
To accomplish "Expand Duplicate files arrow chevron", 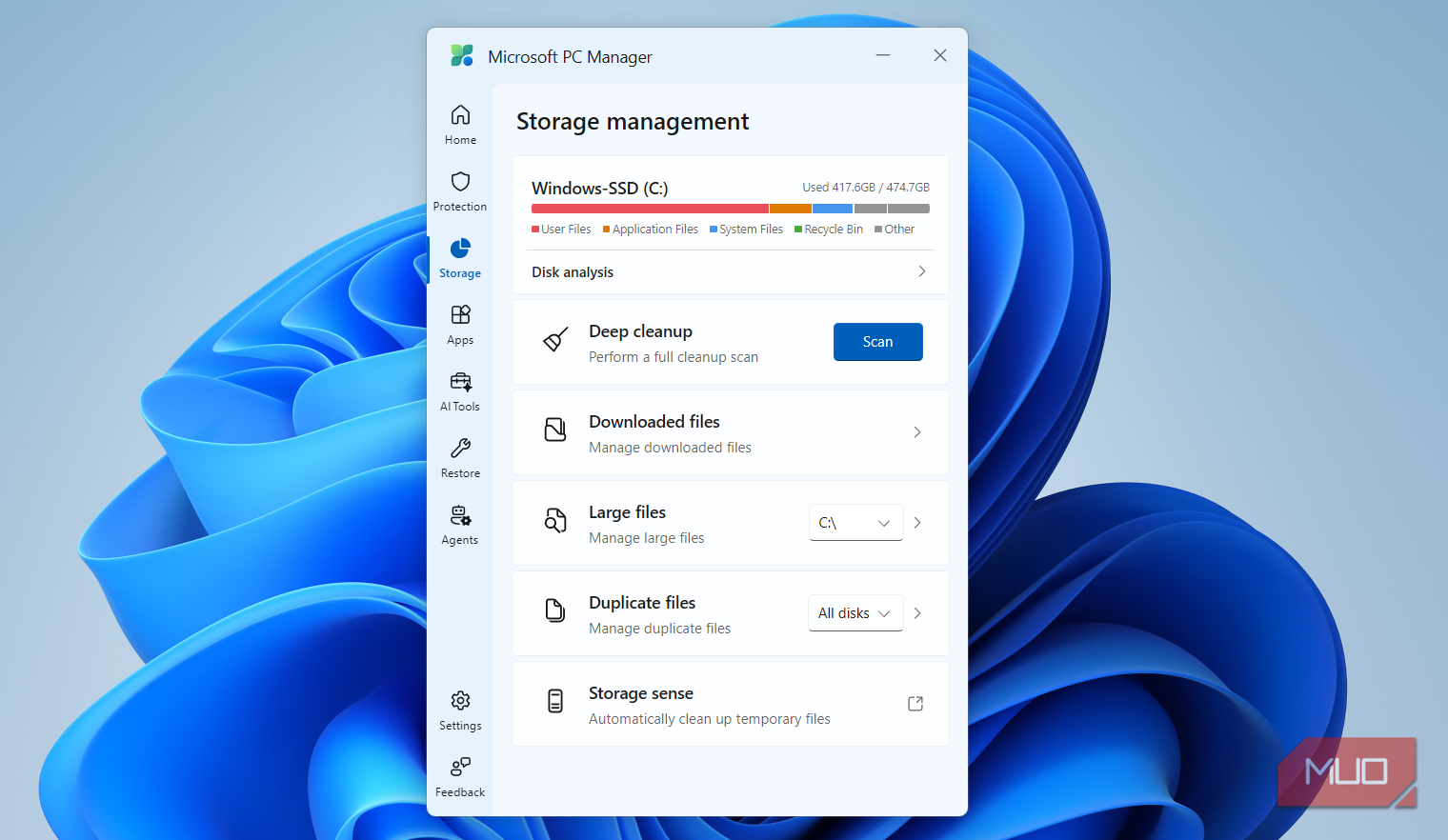I will coord(917,613).
